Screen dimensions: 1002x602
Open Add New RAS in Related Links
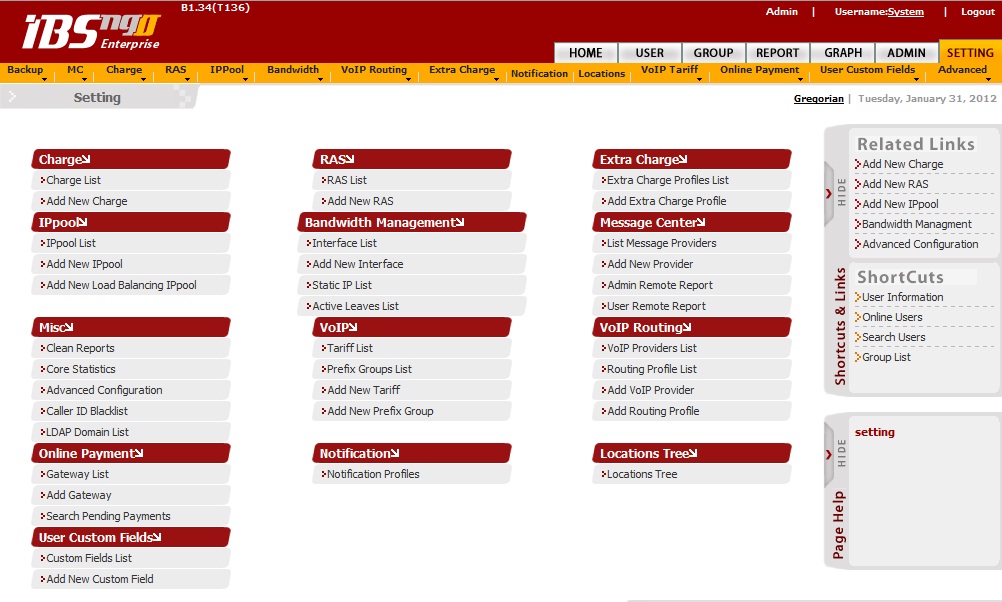895,184
